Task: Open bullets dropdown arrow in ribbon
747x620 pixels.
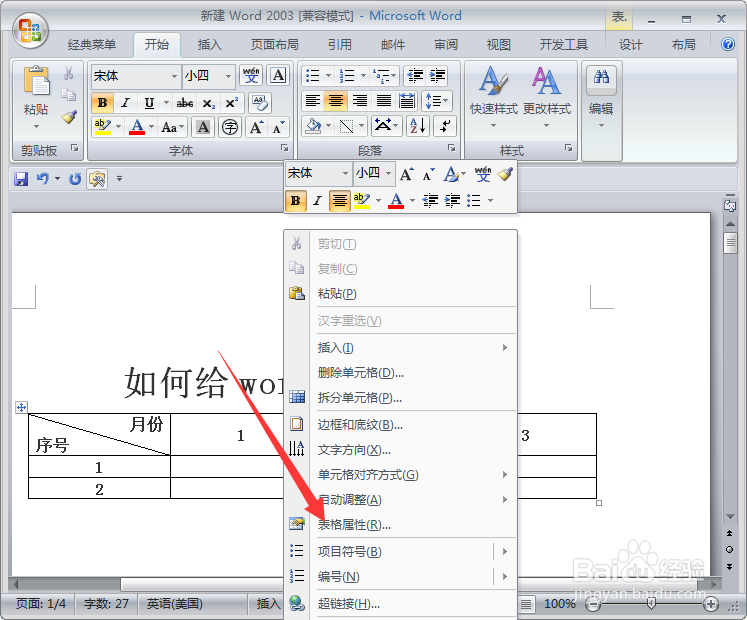Action: pyautogui.click(x=328, y=75)
